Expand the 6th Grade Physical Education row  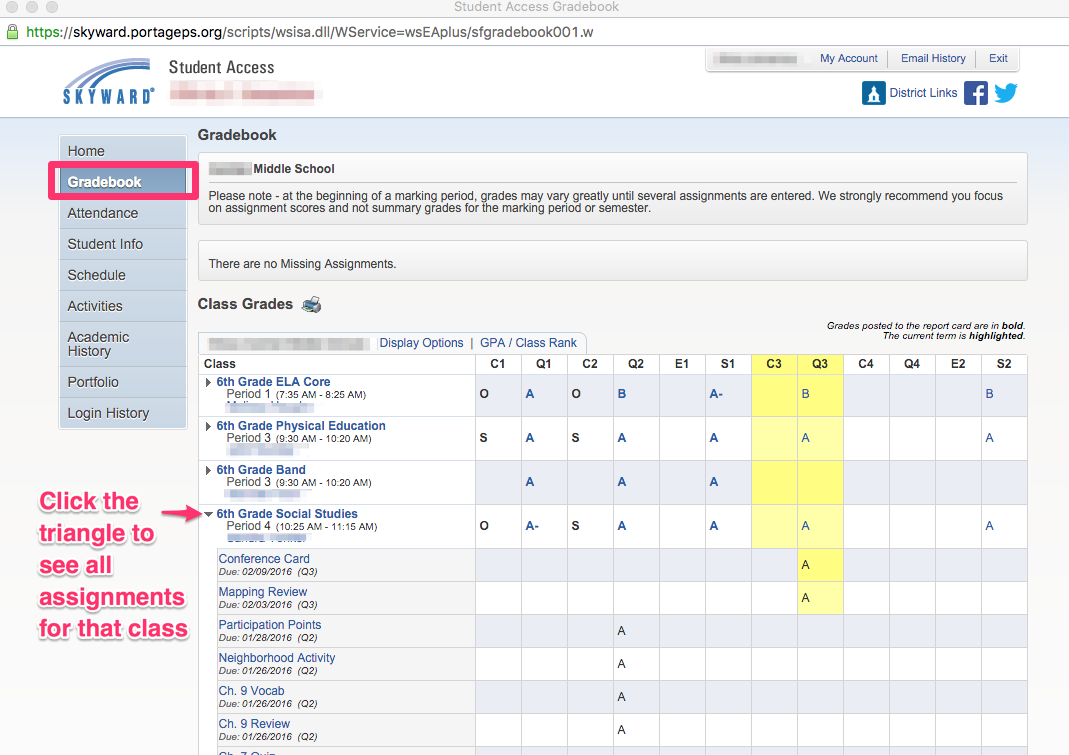(209, 426)
